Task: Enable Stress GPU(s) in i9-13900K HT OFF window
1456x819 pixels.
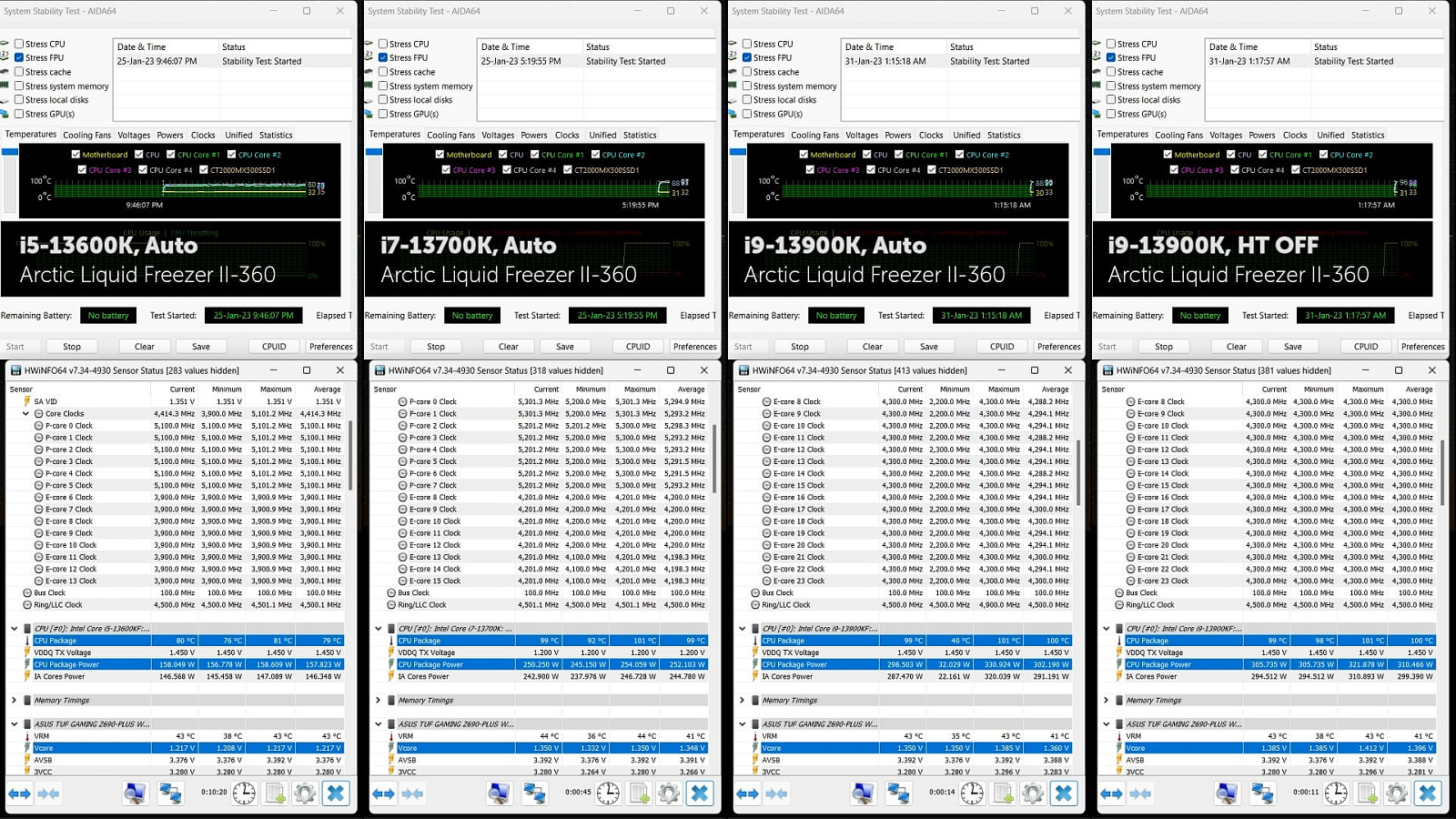Action: pyautogui.click(x=1111, y=114)
